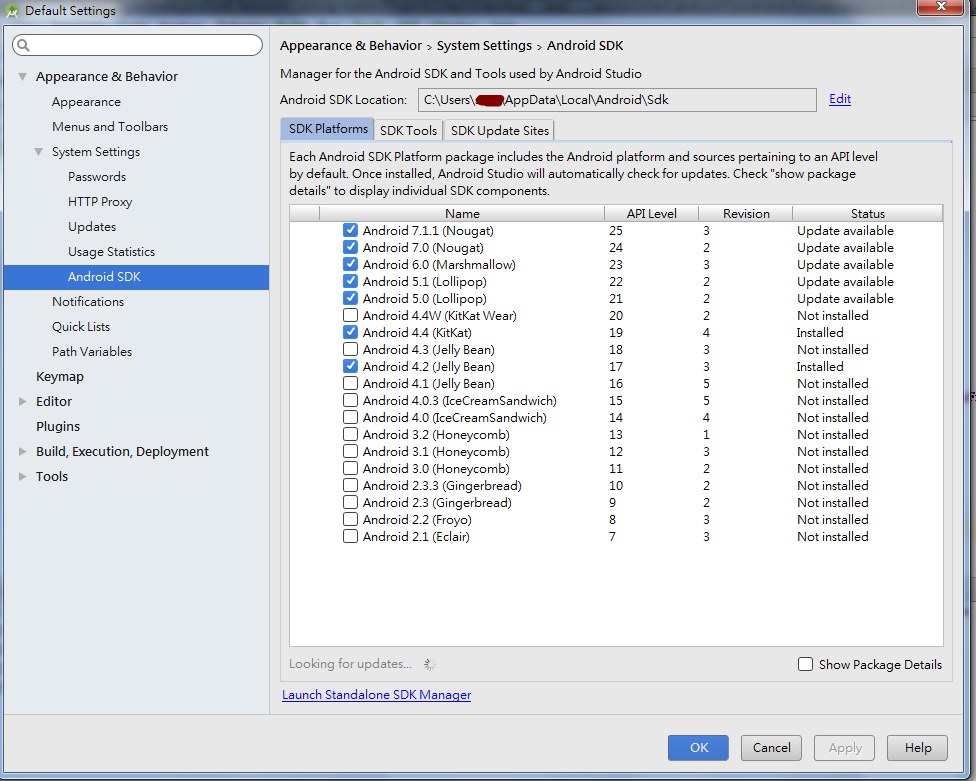Expand the Editor section arrow
976x781 pixels.
click(22, 401)
